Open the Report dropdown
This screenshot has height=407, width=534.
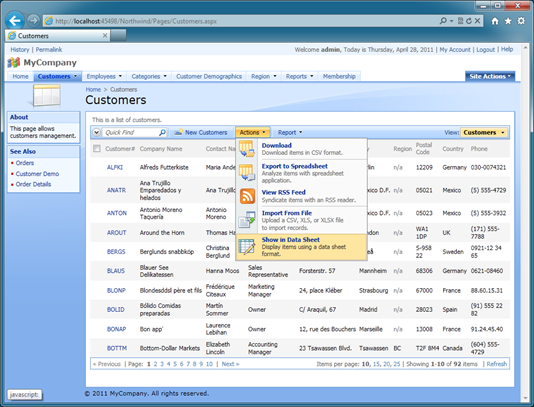point(290,132)
